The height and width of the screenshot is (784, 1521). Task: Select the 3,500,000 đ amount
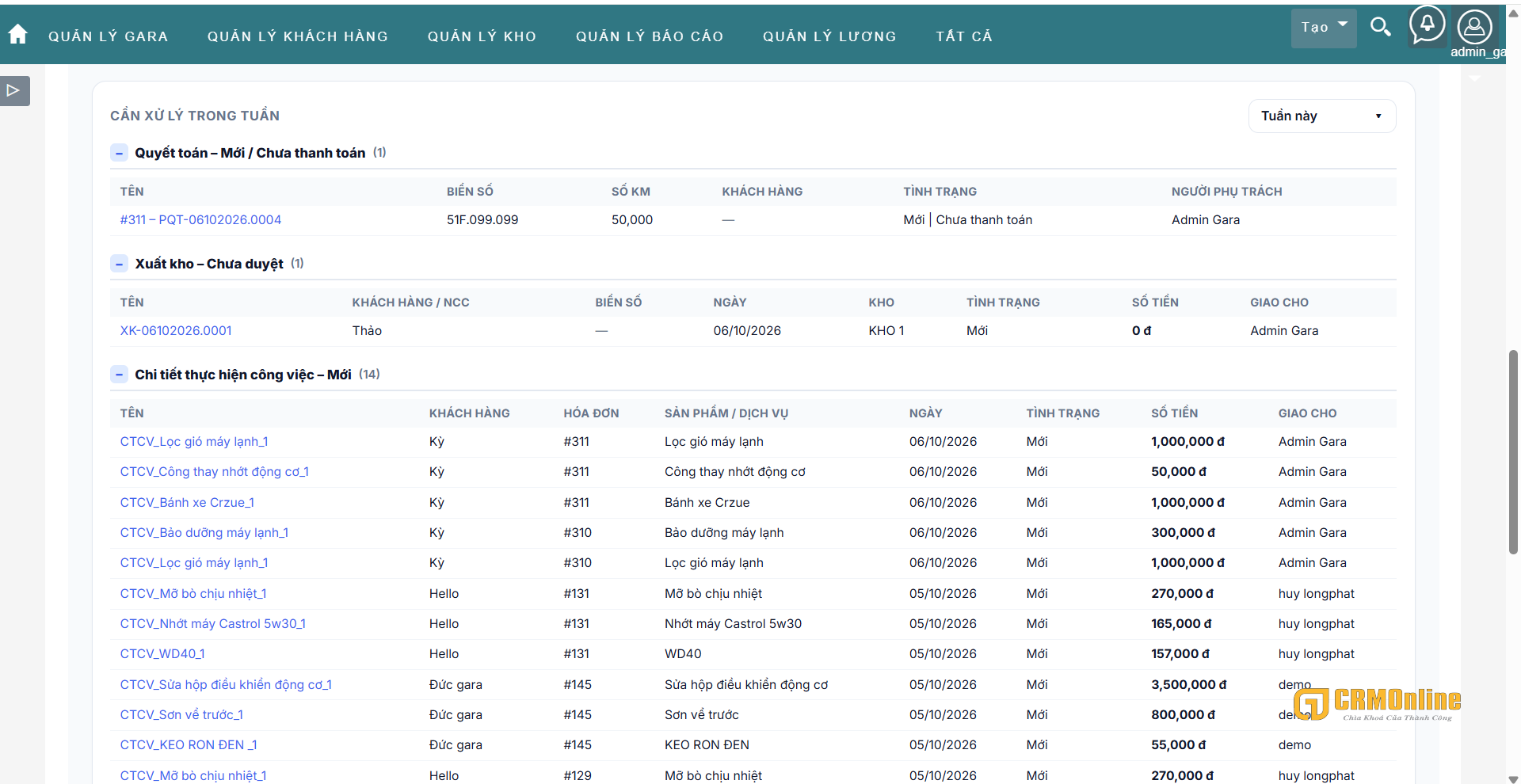tap(1189, 685)
